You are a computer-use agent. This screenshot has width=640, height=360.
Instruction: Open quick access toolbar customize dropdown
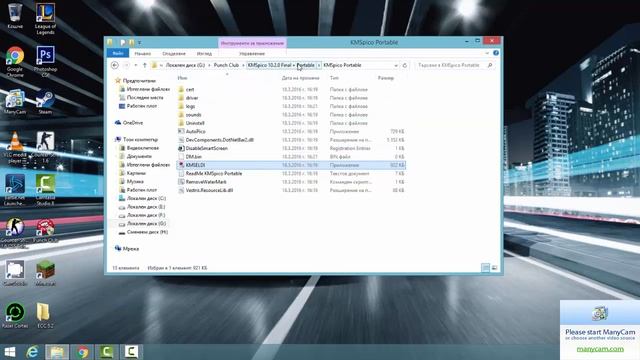pos(139,42)
